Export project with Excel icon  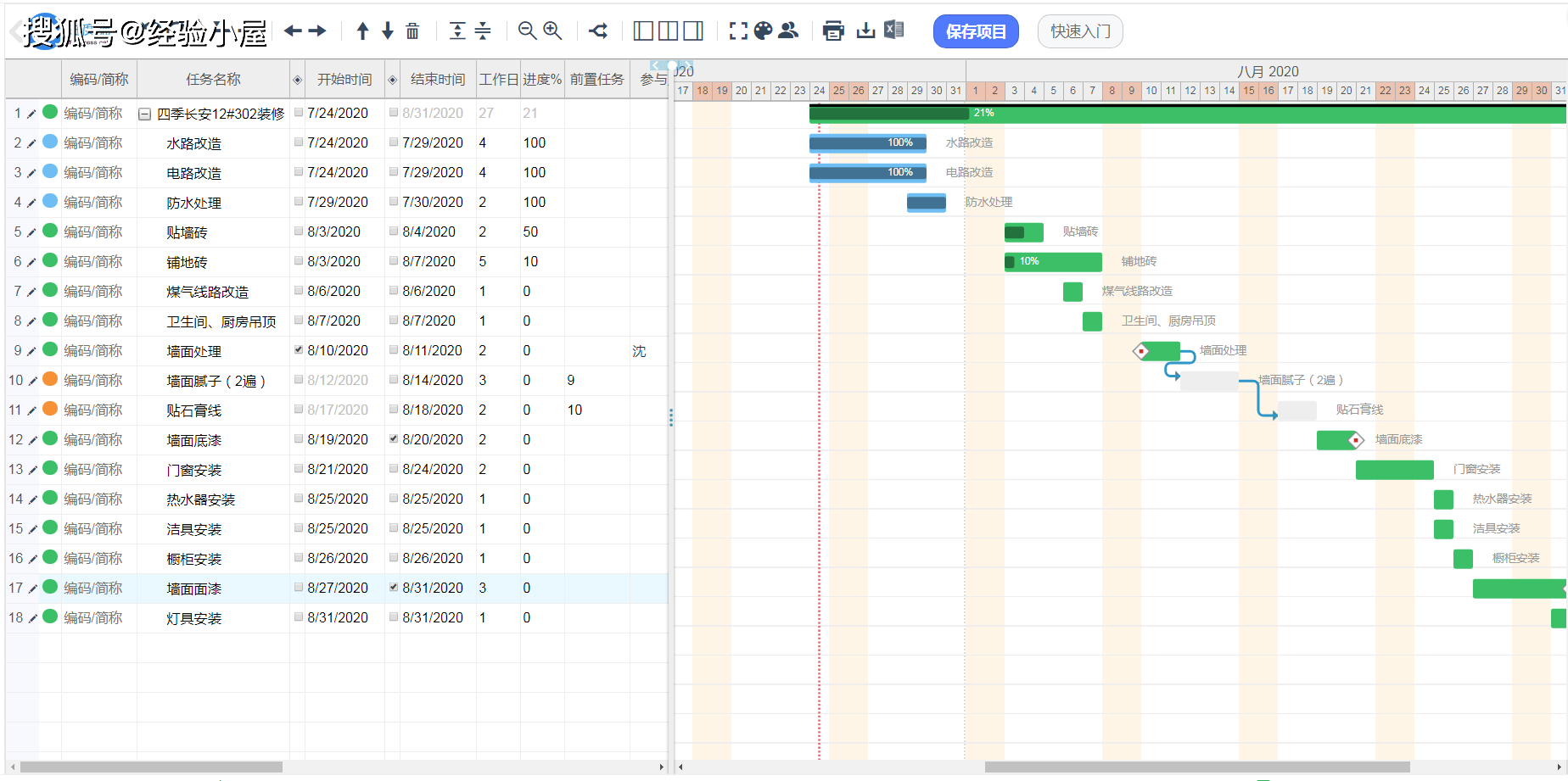click(x=893, y=31)
